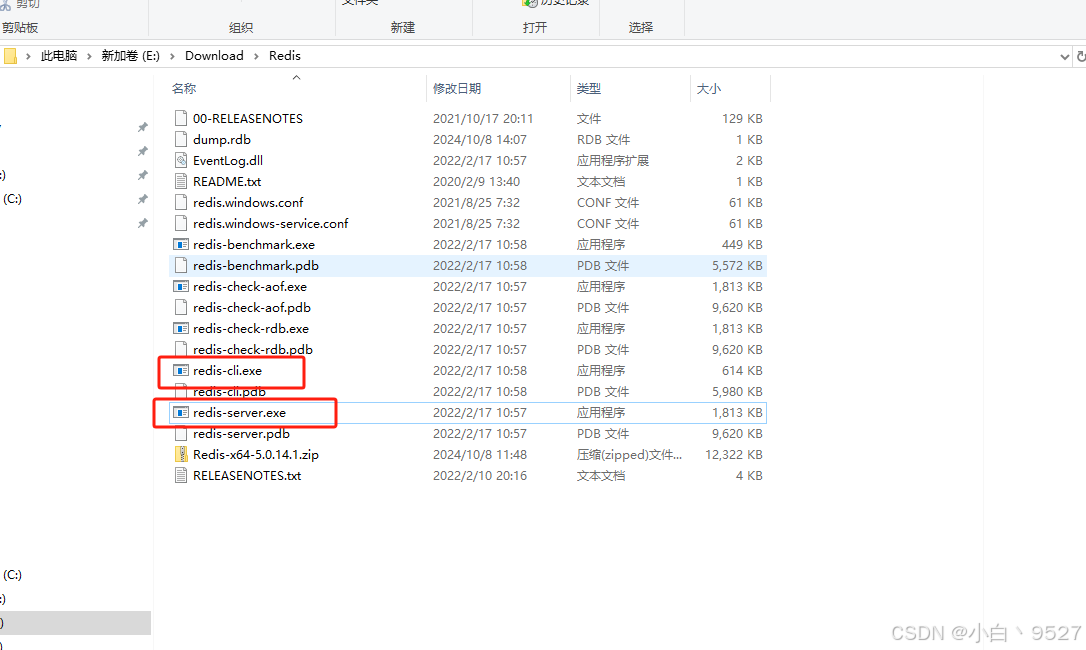
Task: Click the 12,322 KB size cell
Action: coord(733,455)
